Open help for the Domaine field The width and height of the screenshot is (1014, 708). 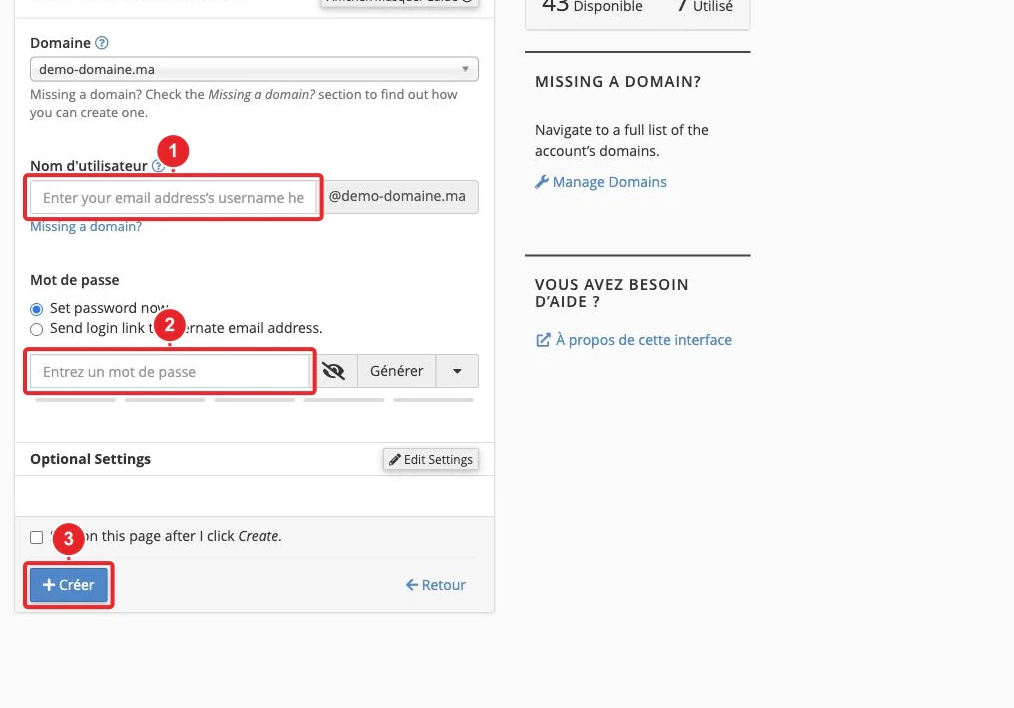(102, 43)
